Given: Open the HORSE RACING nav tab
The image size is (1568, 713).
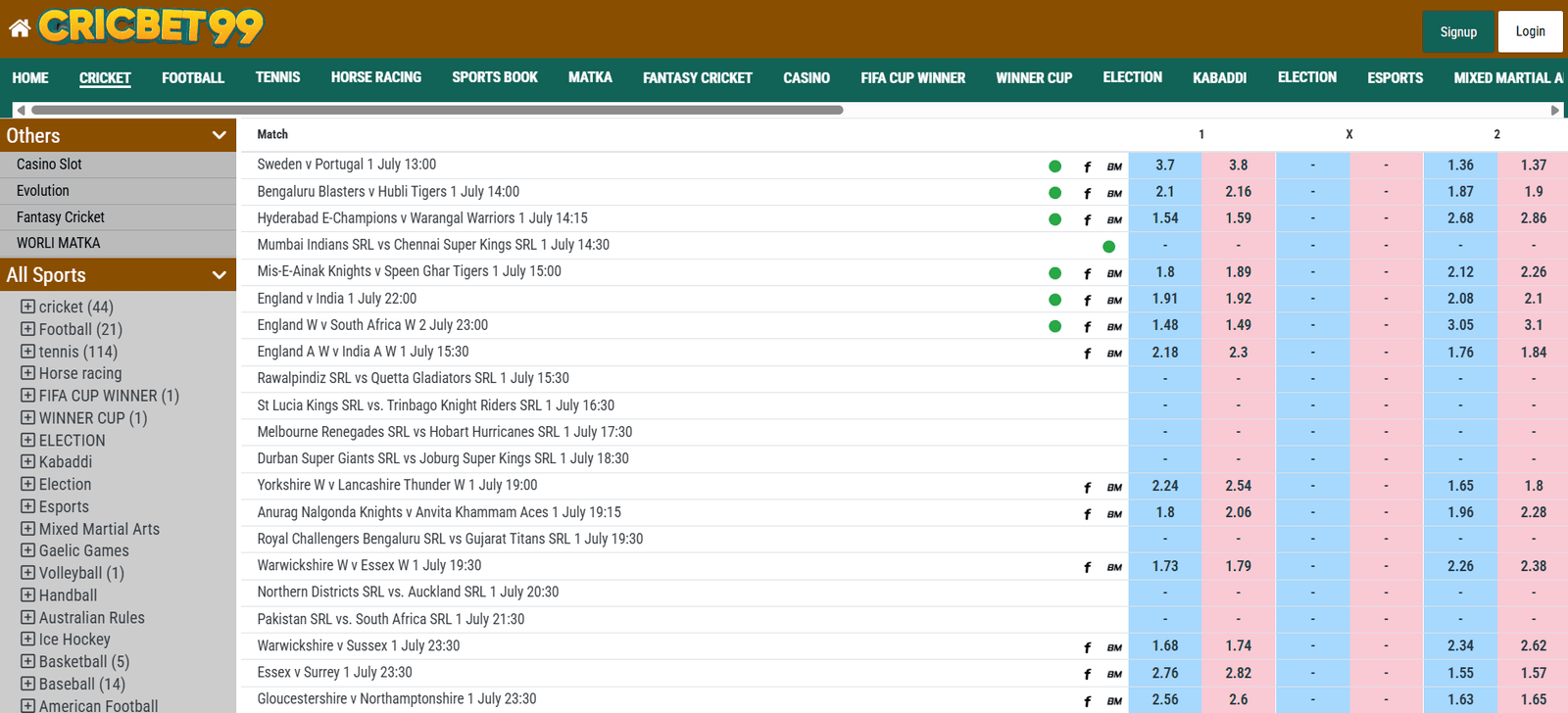Looking at the screenshot, I should 376,77.
